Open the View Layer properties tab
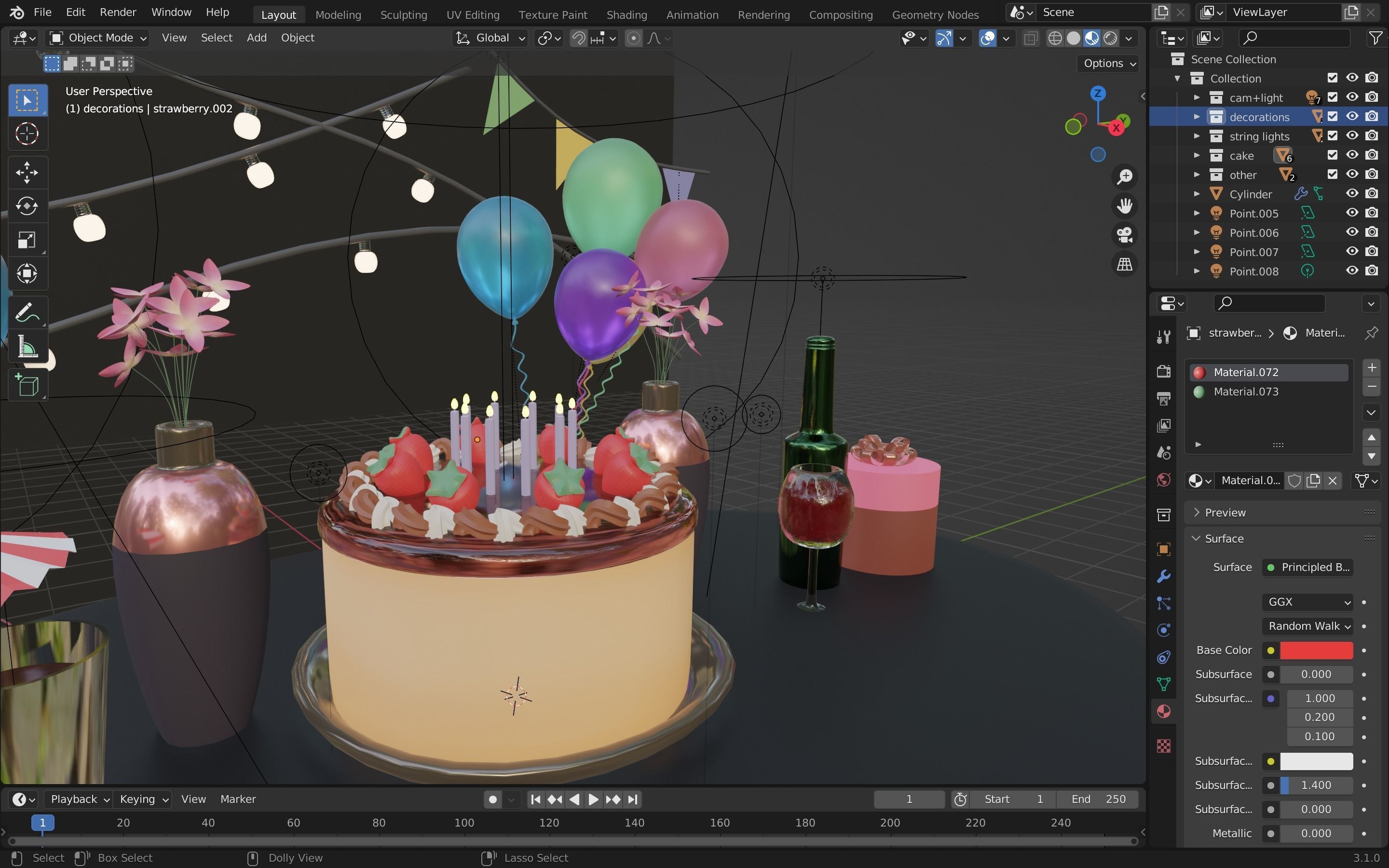This screenshot has height=868, width=1389. coord(1163,425)
